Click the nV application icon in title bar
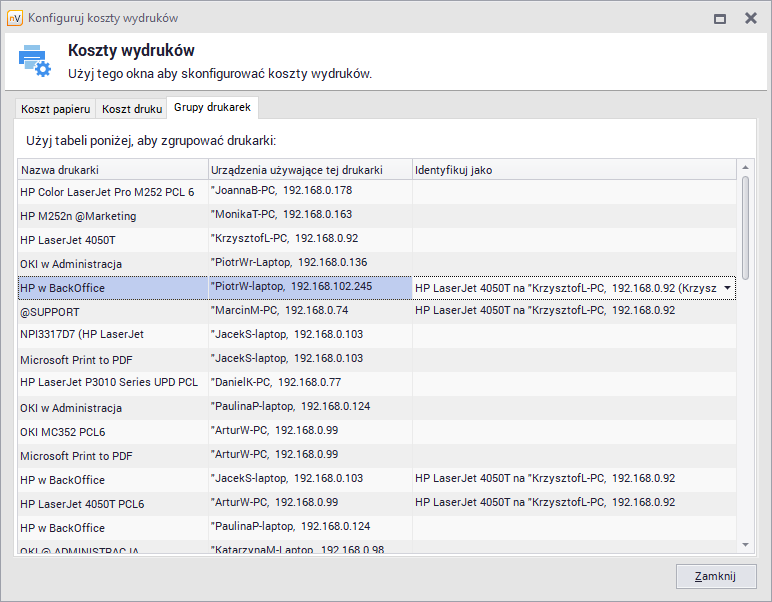Screen dimensions: 772x602 click(15, 18)
